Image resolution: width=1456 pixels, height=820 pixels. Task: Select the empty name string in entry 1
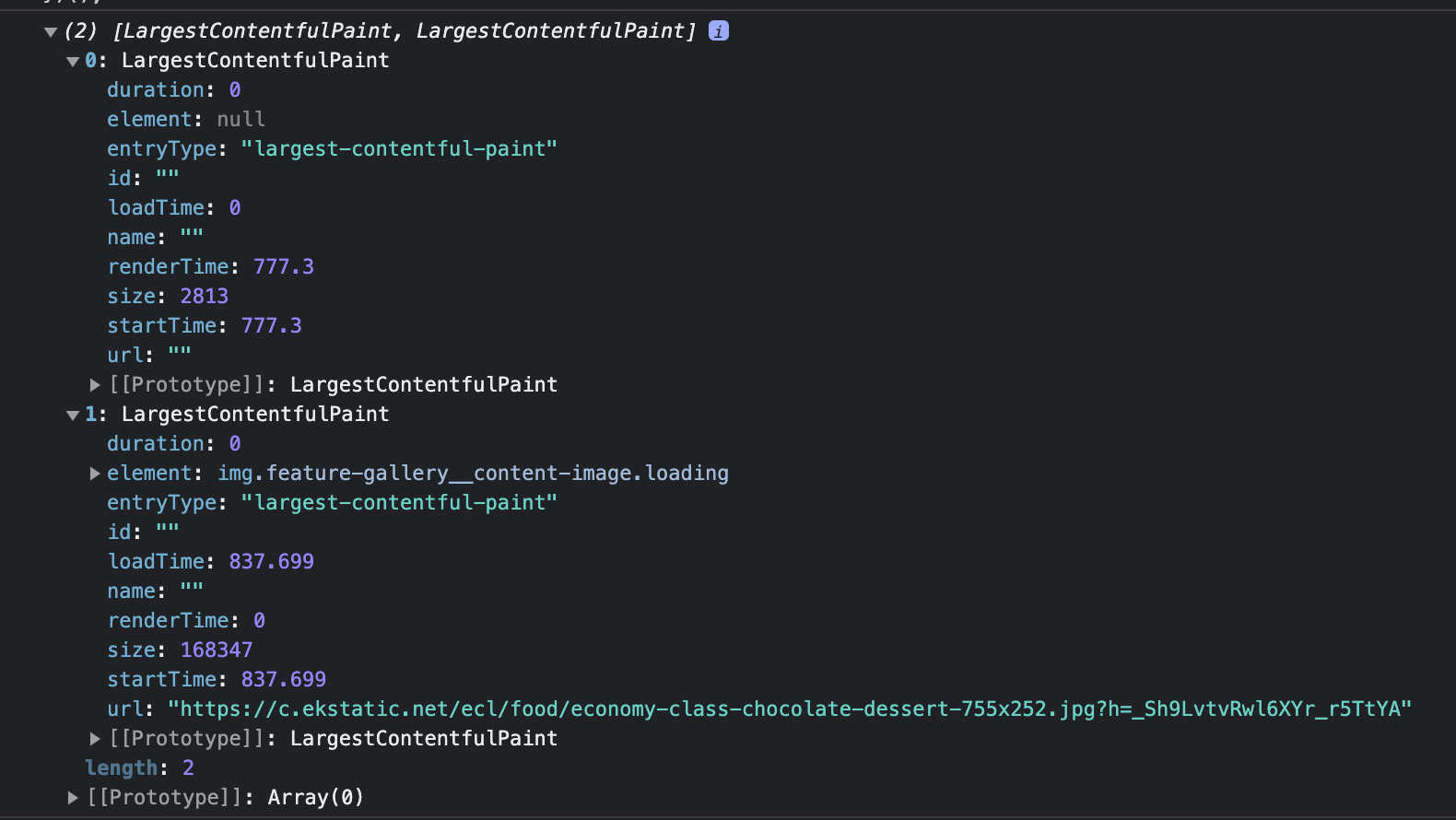coord(192,589)
